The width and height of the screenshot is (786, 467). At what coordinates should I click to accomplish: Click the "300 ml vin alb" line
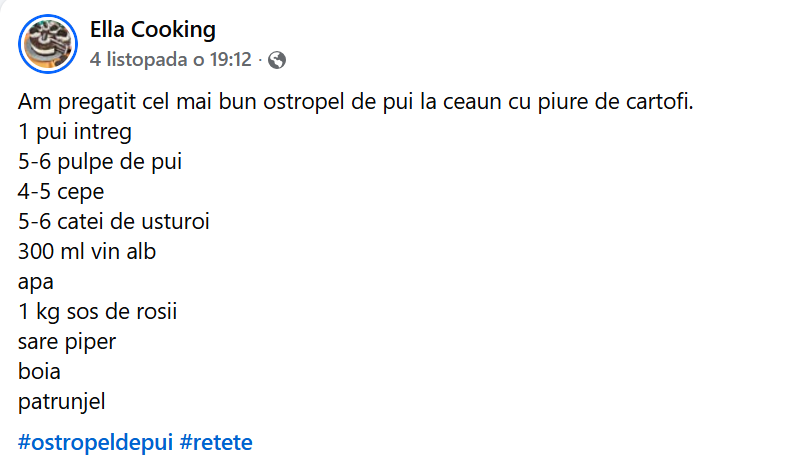[87, 252]
